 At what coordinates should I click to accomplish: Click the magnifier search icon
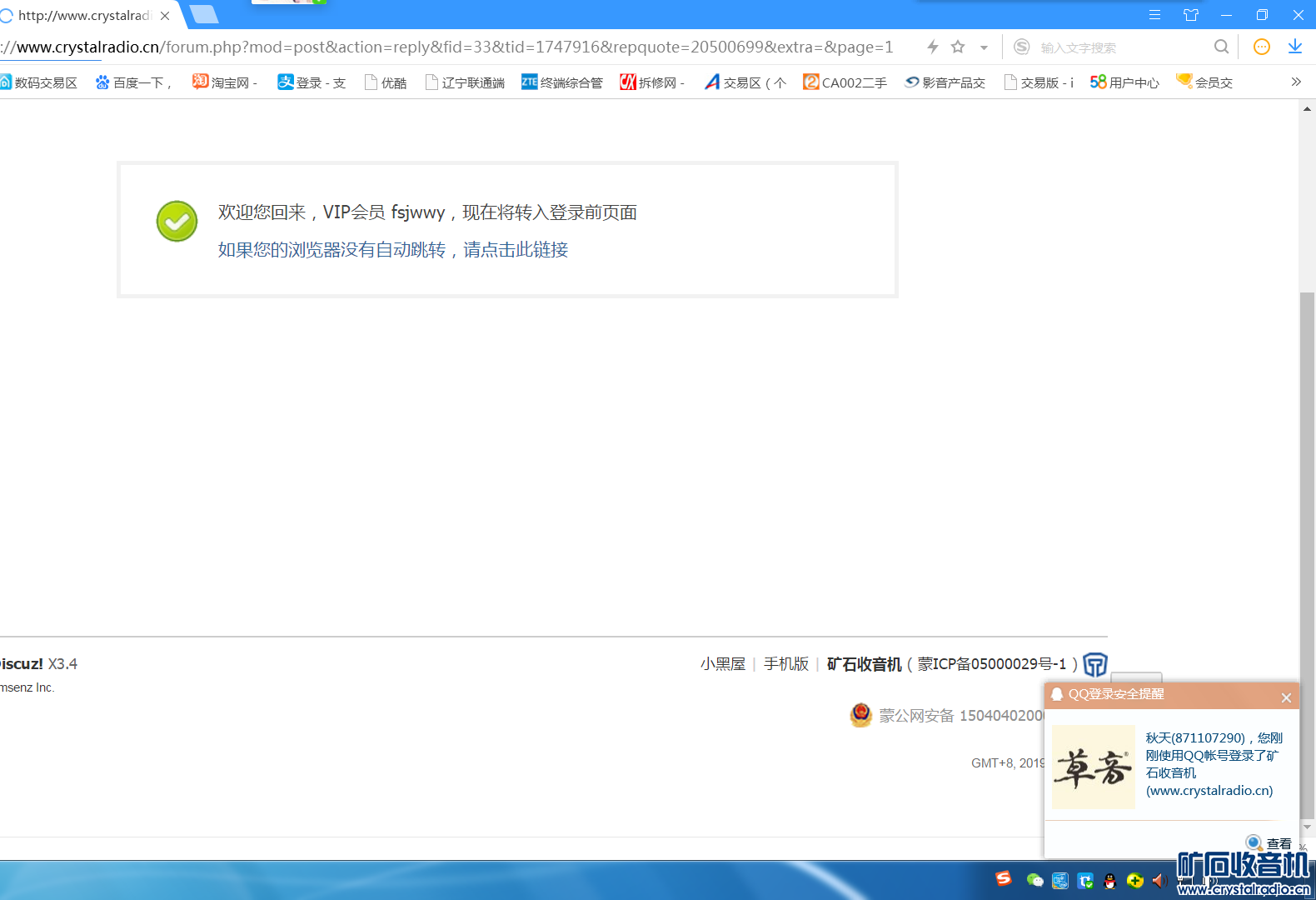(x=1221, y=47)
